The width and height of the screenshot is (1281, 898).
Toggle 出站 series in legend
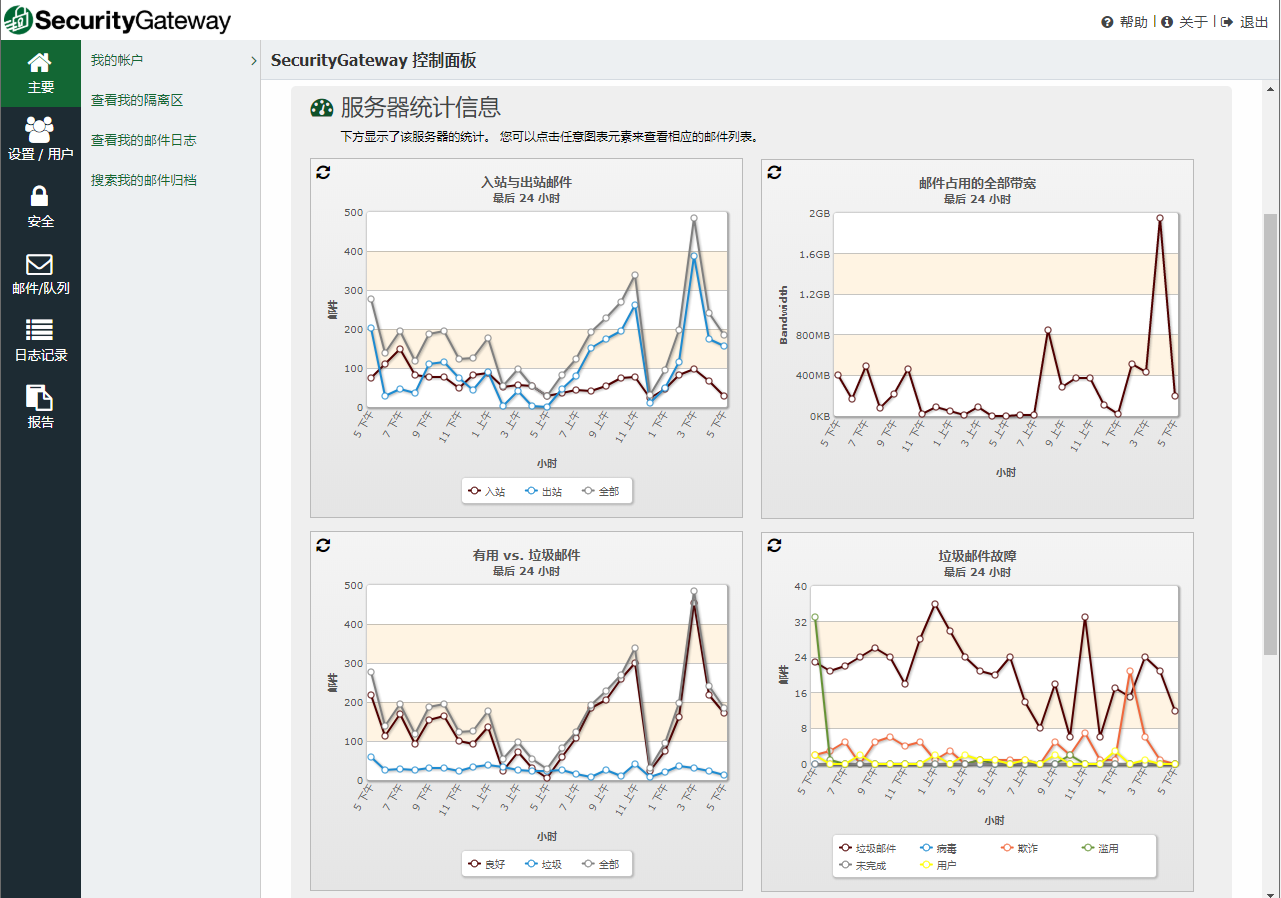click(x=543, y=491)
